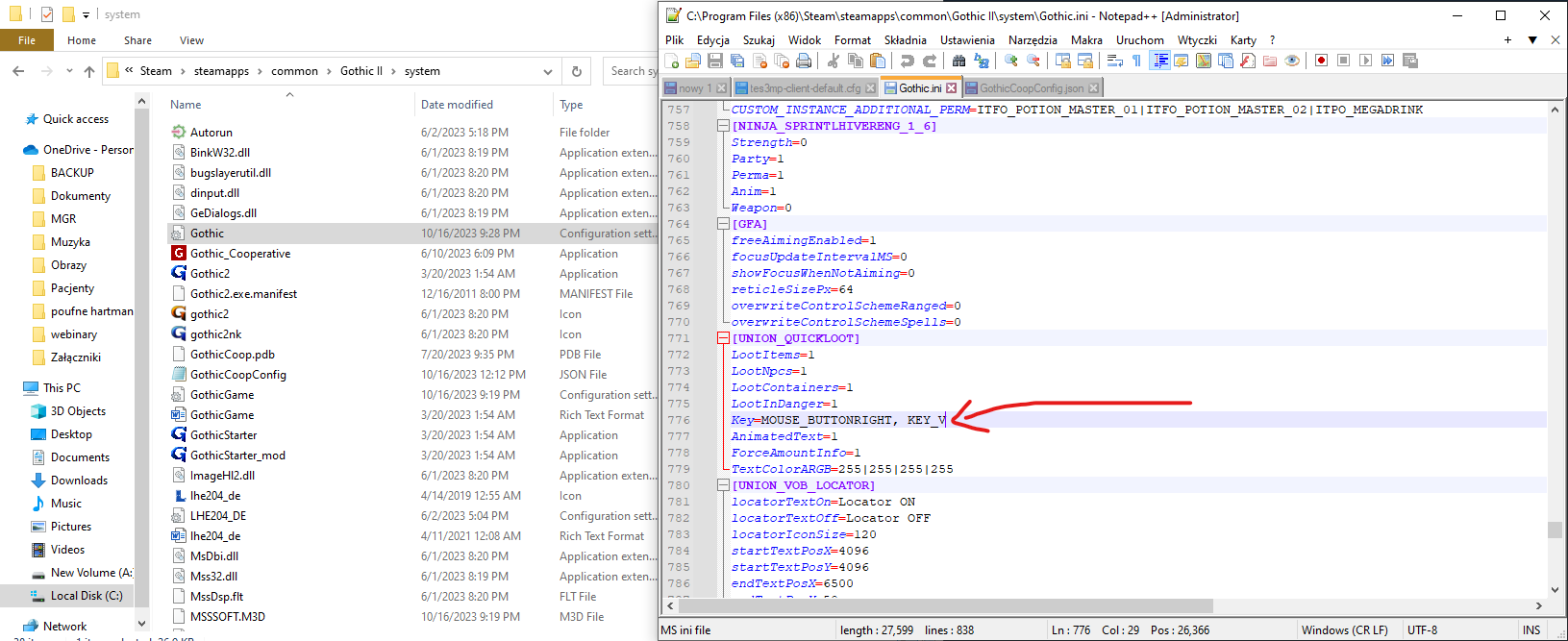This screenshot has width=1568, height=641.
Task: Close the Gothic.ini tab
Action: click(x=952, y=88)
